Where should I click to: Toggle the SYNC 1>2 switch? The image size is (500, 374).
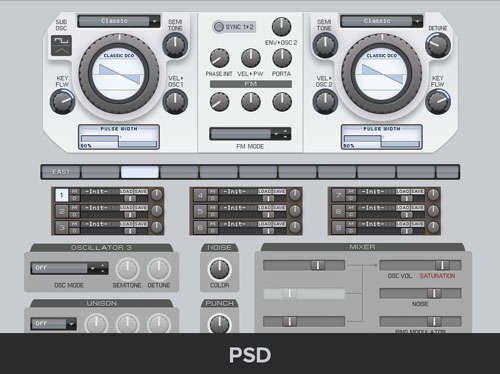(x=234, y=27)
